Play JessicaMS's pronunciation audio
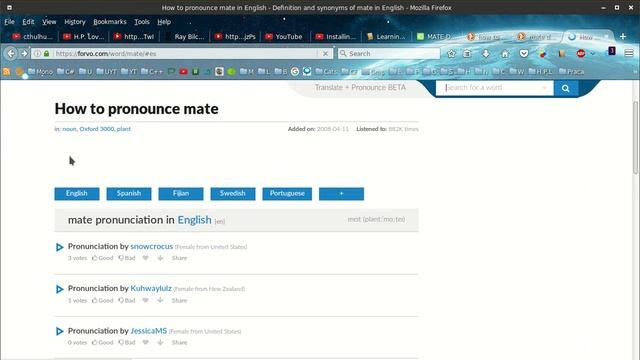The height and width of the screenshot is (360, 640). click(x=60, y=331)
